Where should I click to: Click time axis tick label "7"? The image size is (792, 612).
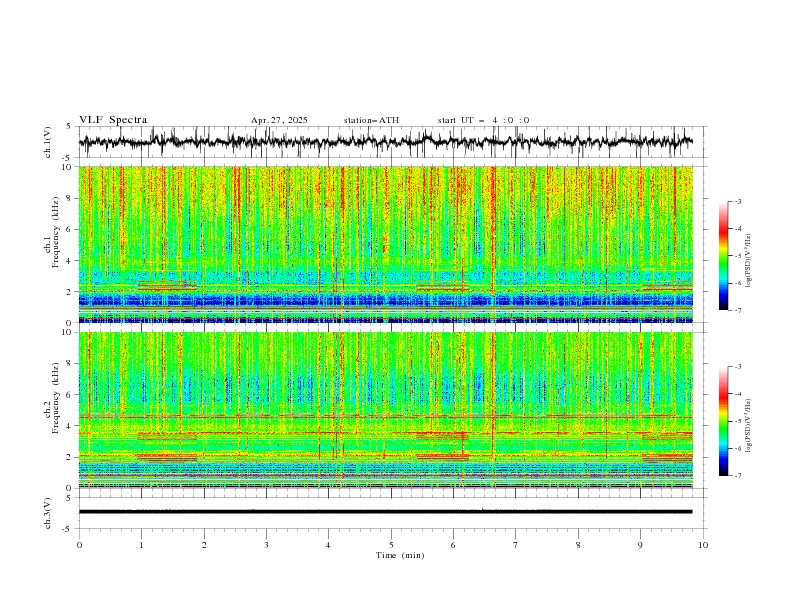pos(516,545)
